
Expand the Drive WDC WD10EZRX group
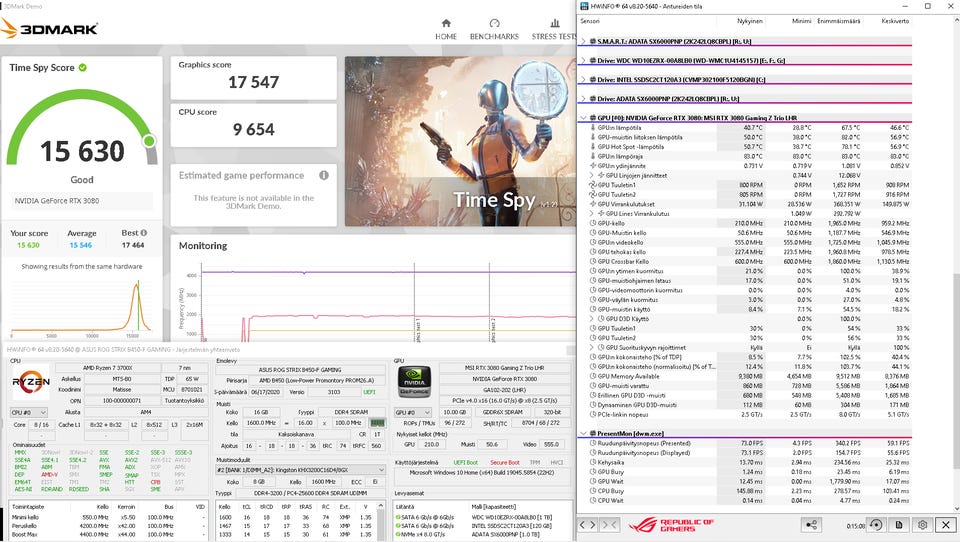[584, 61]
